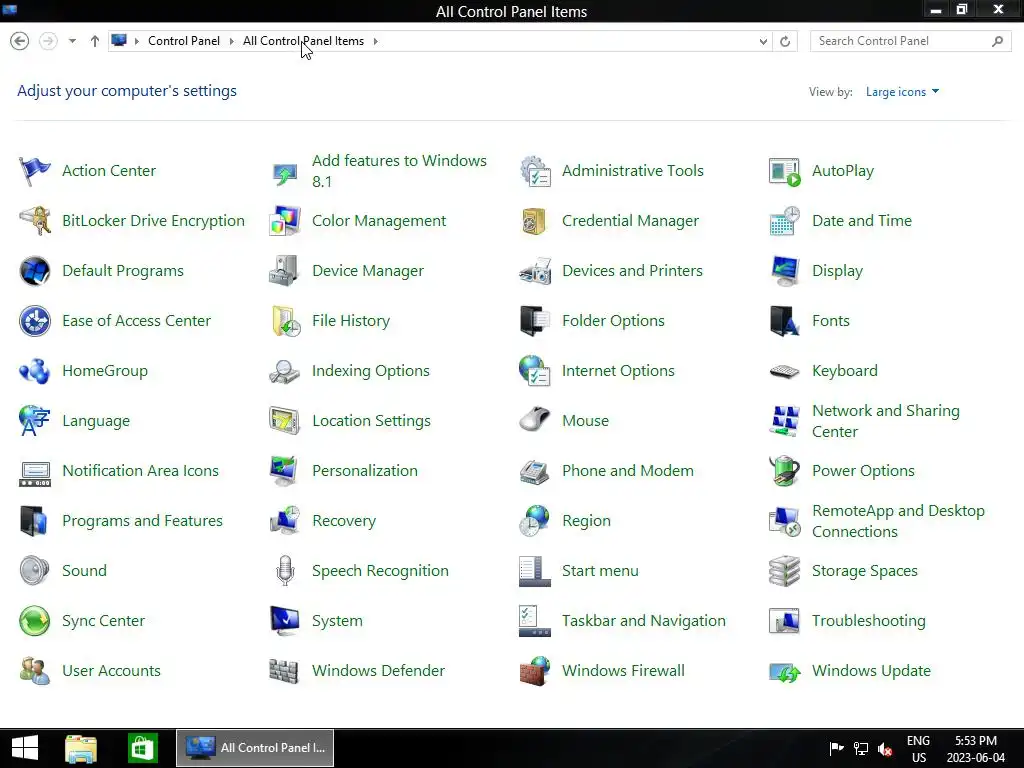
Task: Open the Action Center flag icon
Action: (x=35, y=171)
